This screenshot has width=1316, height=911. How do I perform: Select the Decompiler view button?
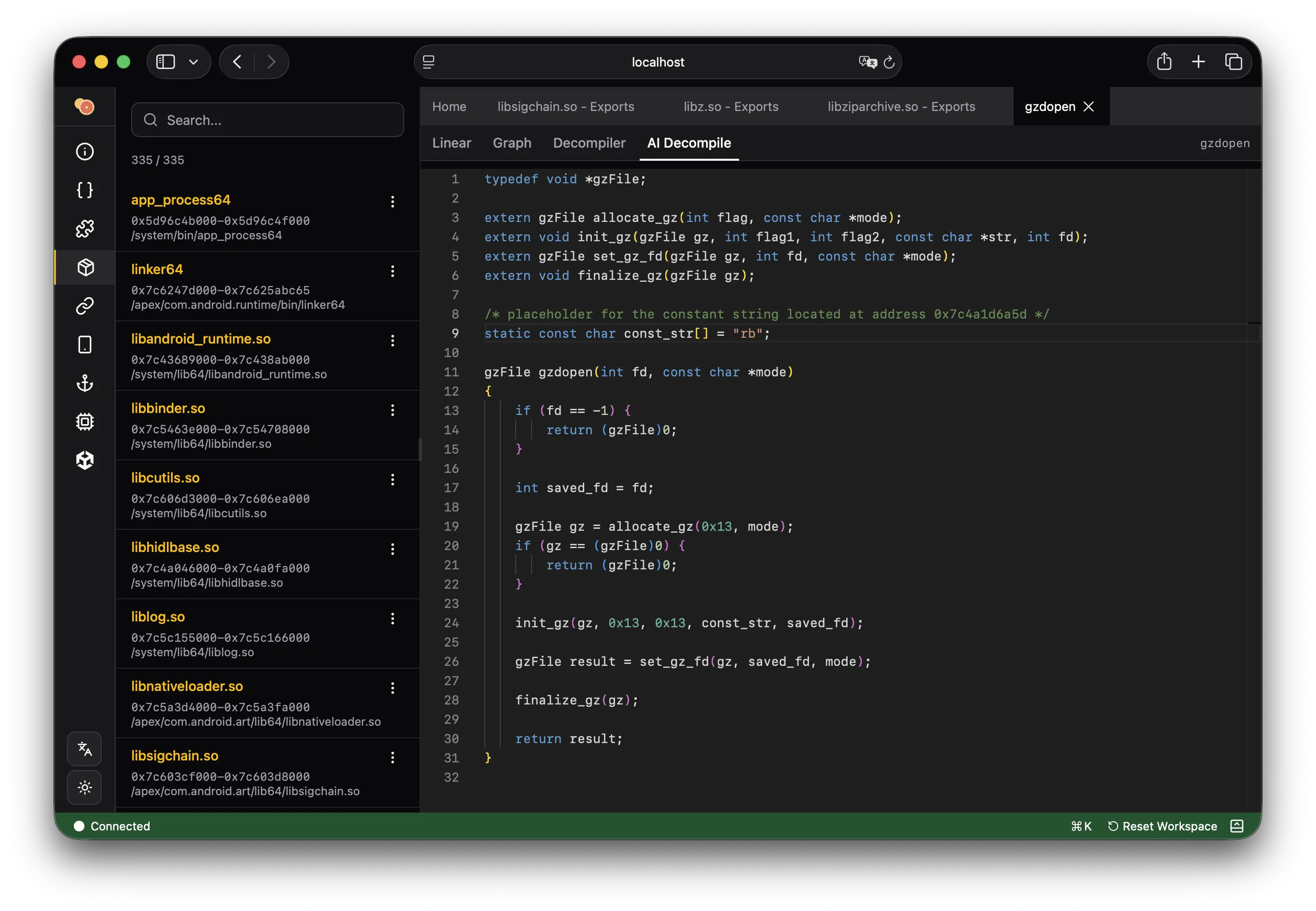click(x=589, y=143)
